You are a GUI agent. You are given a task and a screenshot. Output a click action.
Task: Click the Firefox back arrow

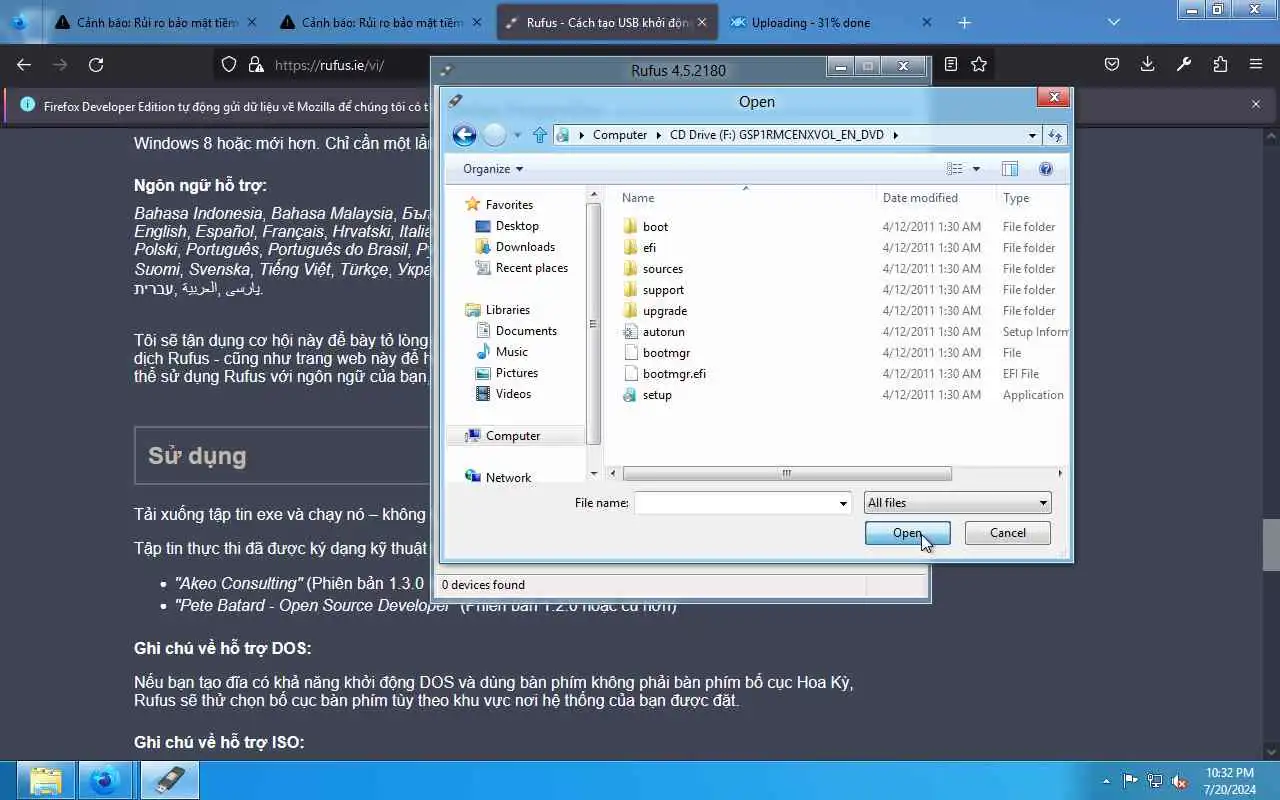pyautogui.click(x=24, y=65)
